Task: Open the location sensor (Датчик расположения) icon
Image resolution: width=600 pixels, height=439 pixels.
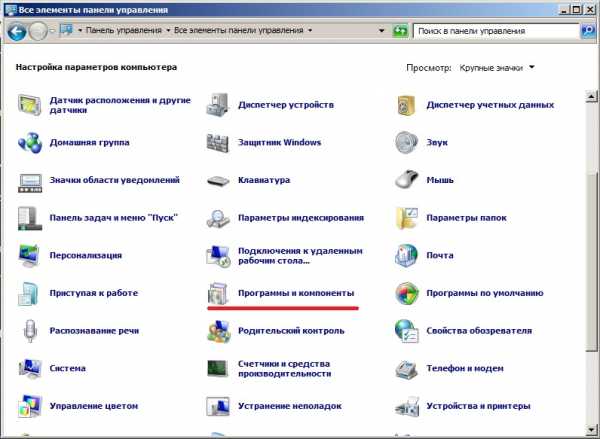Action: point(29,104)
